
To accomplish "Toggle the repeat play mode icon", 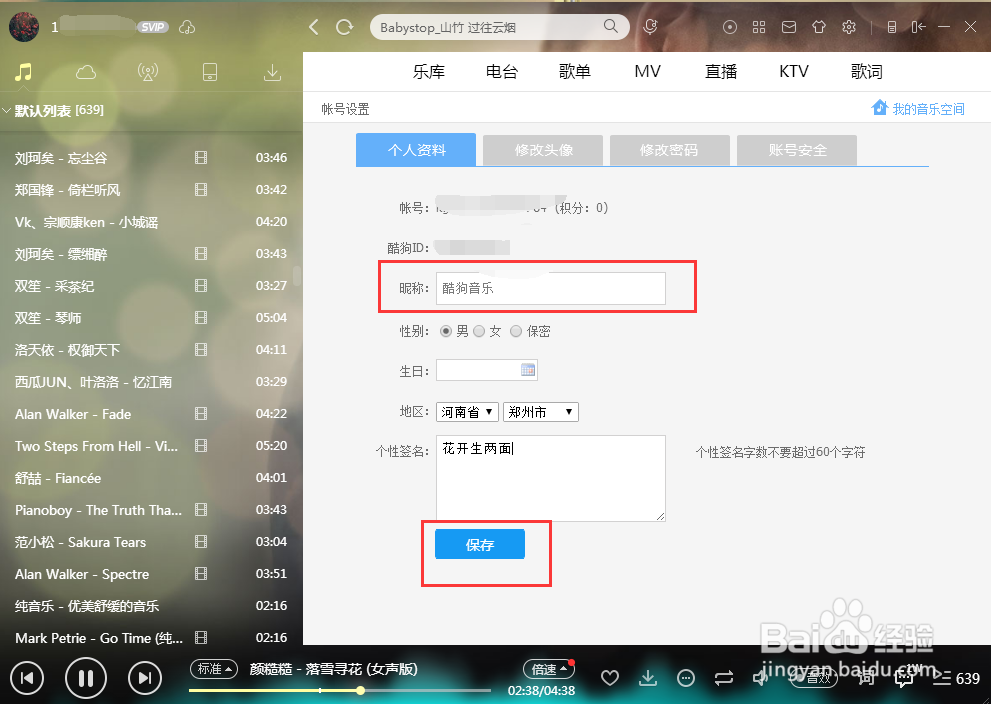I will pyautogui.click(x=724, y=678).
